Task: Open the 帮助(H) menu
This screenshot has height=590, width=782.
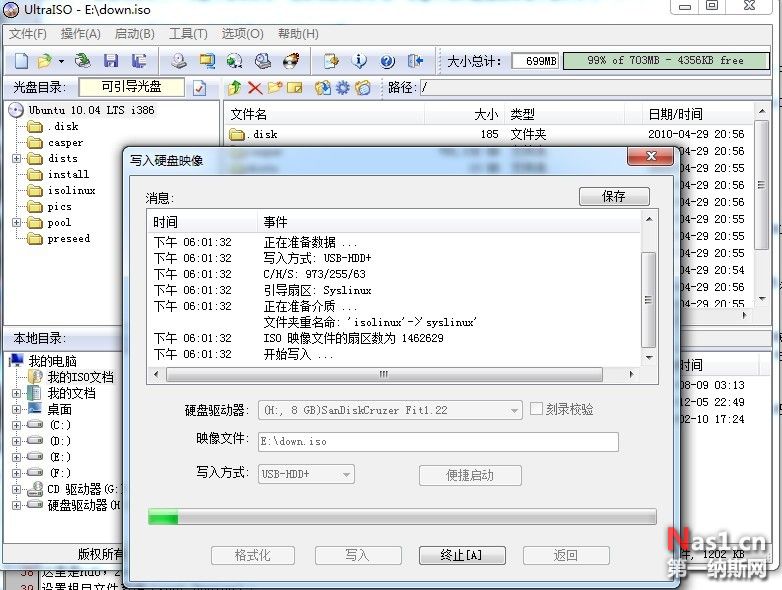Action: [298, 34]
